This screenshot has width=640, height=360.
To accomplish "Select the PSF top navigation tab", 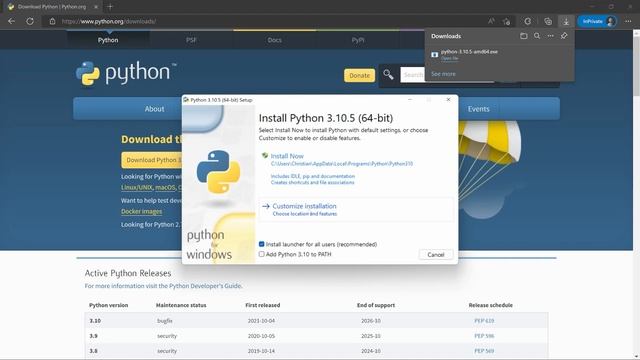I will click(191, 40).
